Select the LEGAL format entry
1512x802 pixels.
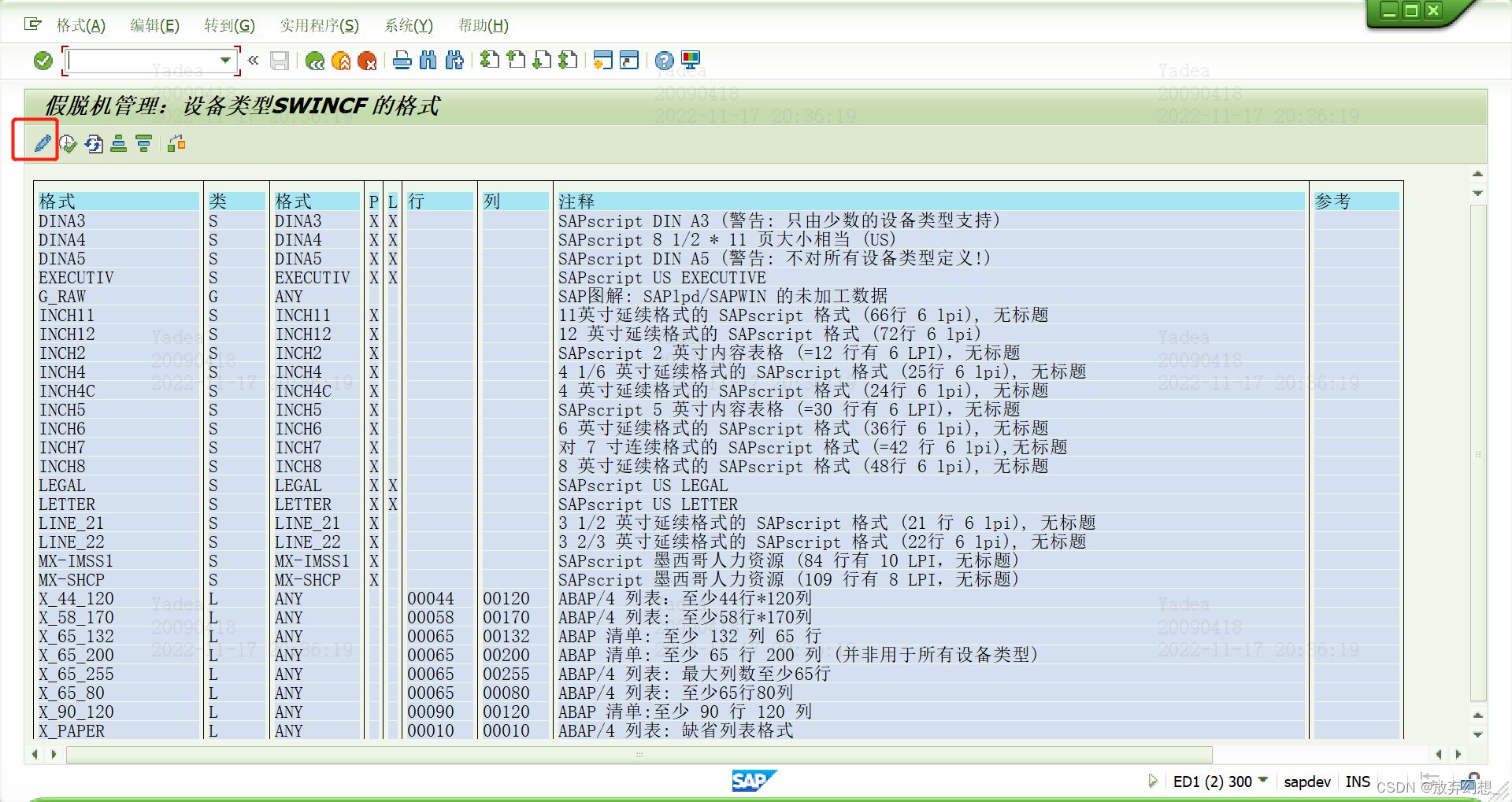(62, 486)
